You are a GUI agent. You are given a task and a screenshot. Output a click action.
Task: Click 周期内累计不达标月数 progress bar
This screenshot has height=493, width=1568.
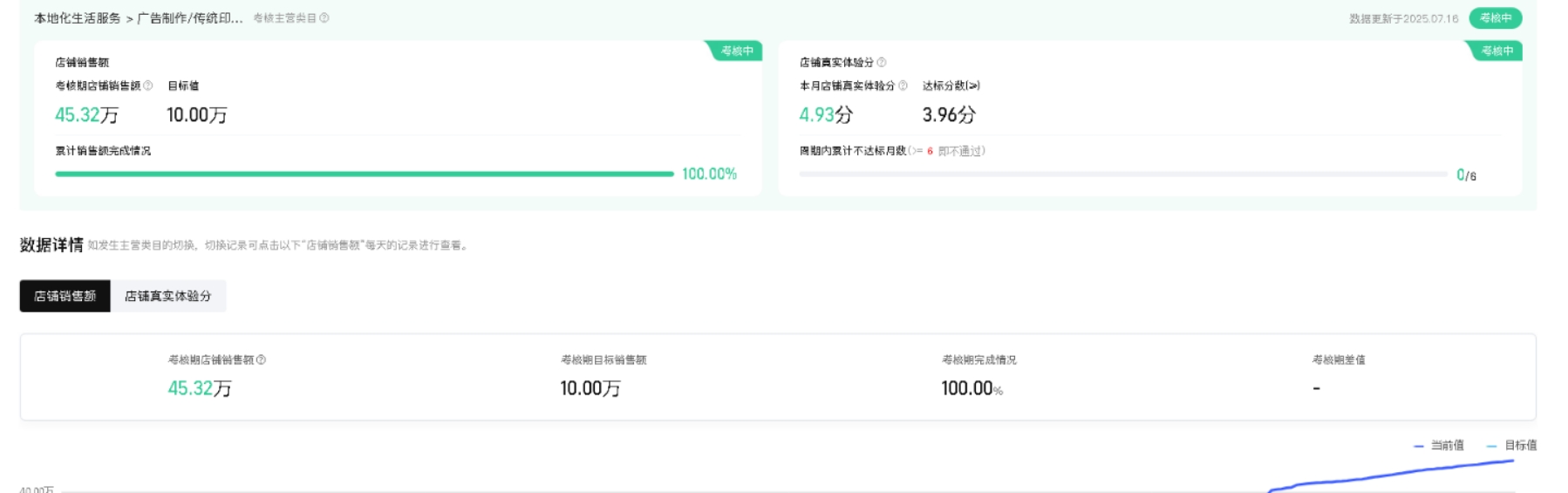point(1122,175)
